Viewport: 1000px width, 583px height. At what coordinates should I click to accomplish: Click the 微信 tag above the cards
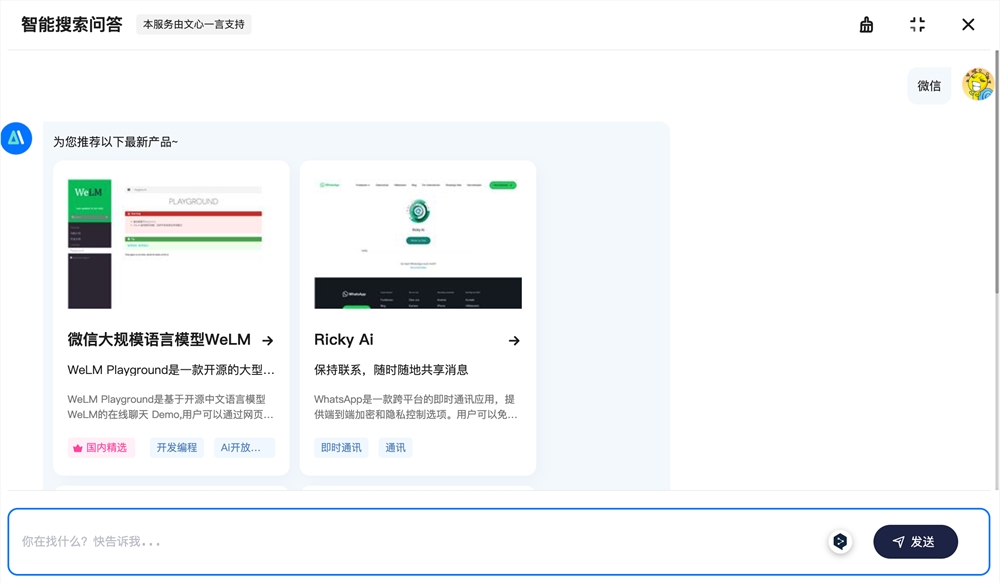click(929, 85)
